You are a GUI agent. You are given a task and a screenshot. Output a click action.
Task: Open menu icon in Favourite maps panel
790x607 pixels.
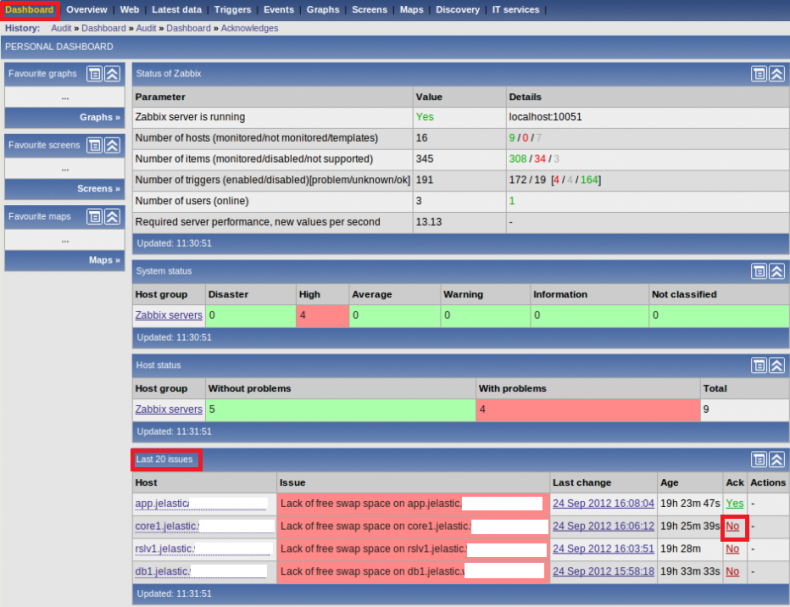point(94,216)
